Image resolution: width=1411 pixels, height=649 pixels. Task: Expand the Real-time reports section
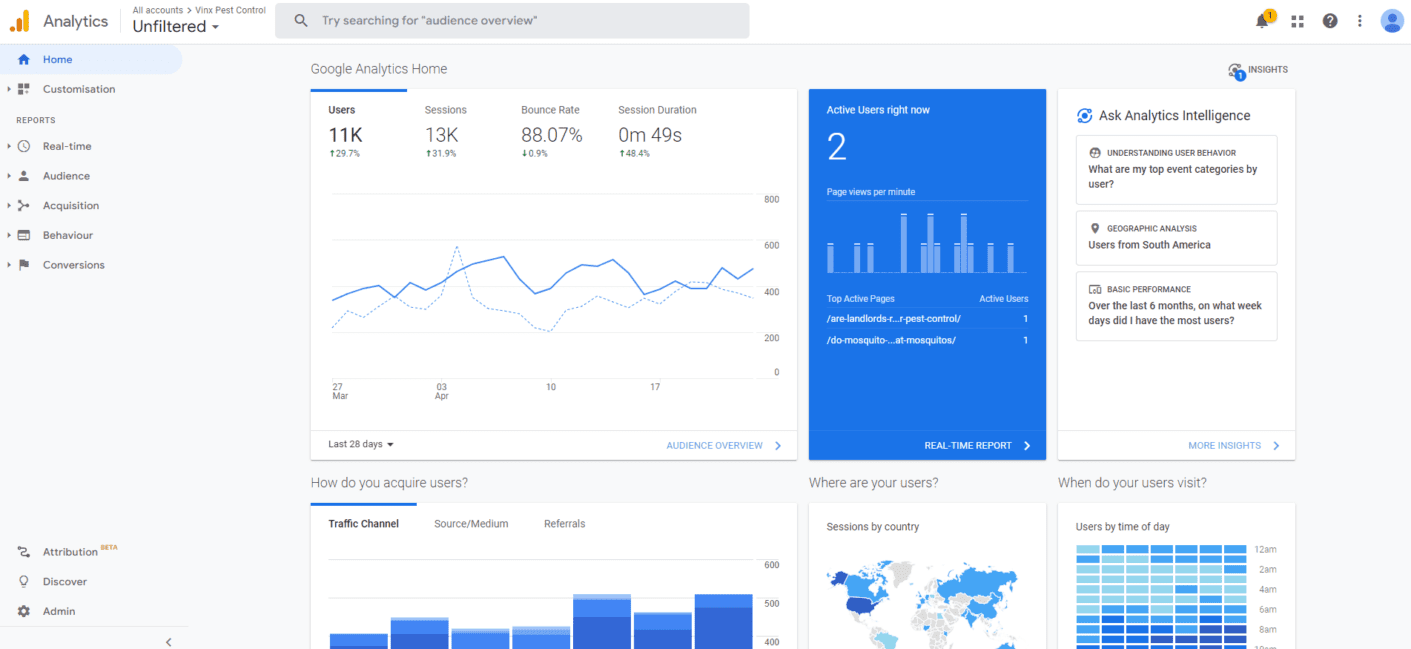pyautogui.click(x=66, y=146)
